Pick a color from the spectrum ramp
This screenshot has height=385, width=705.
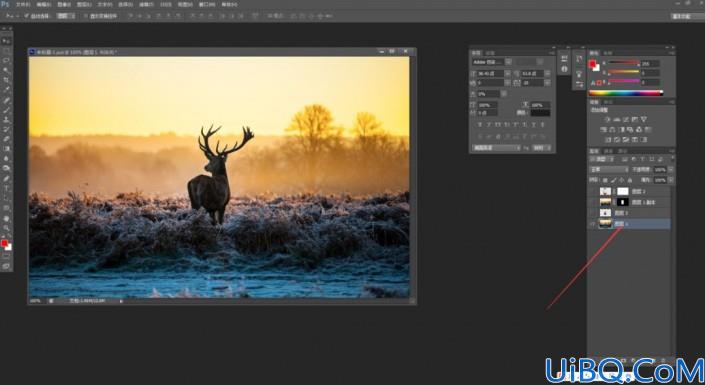pos(626,93)
